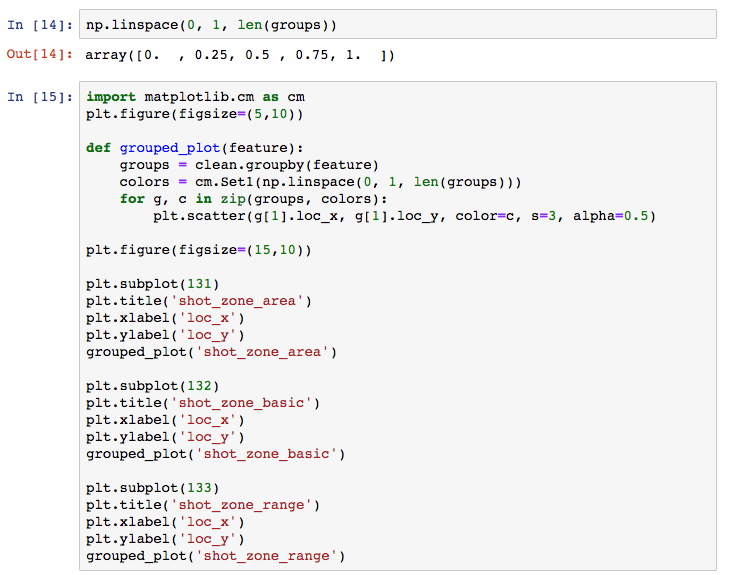Place cursor on plt.subplot(132) line
This screenshot has height=575, width=730.
[152, 386]
